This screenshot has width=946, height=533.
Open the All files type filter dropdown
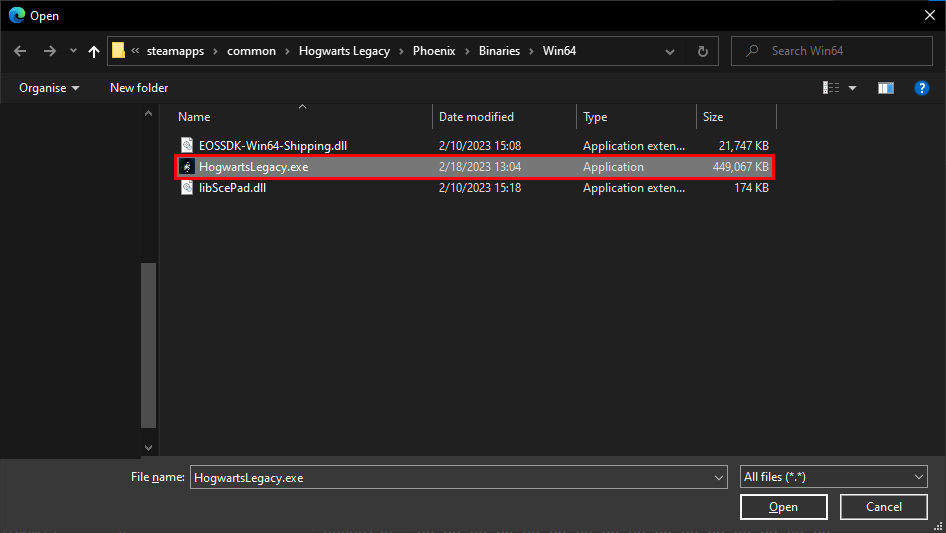click(x=833, y=478)
